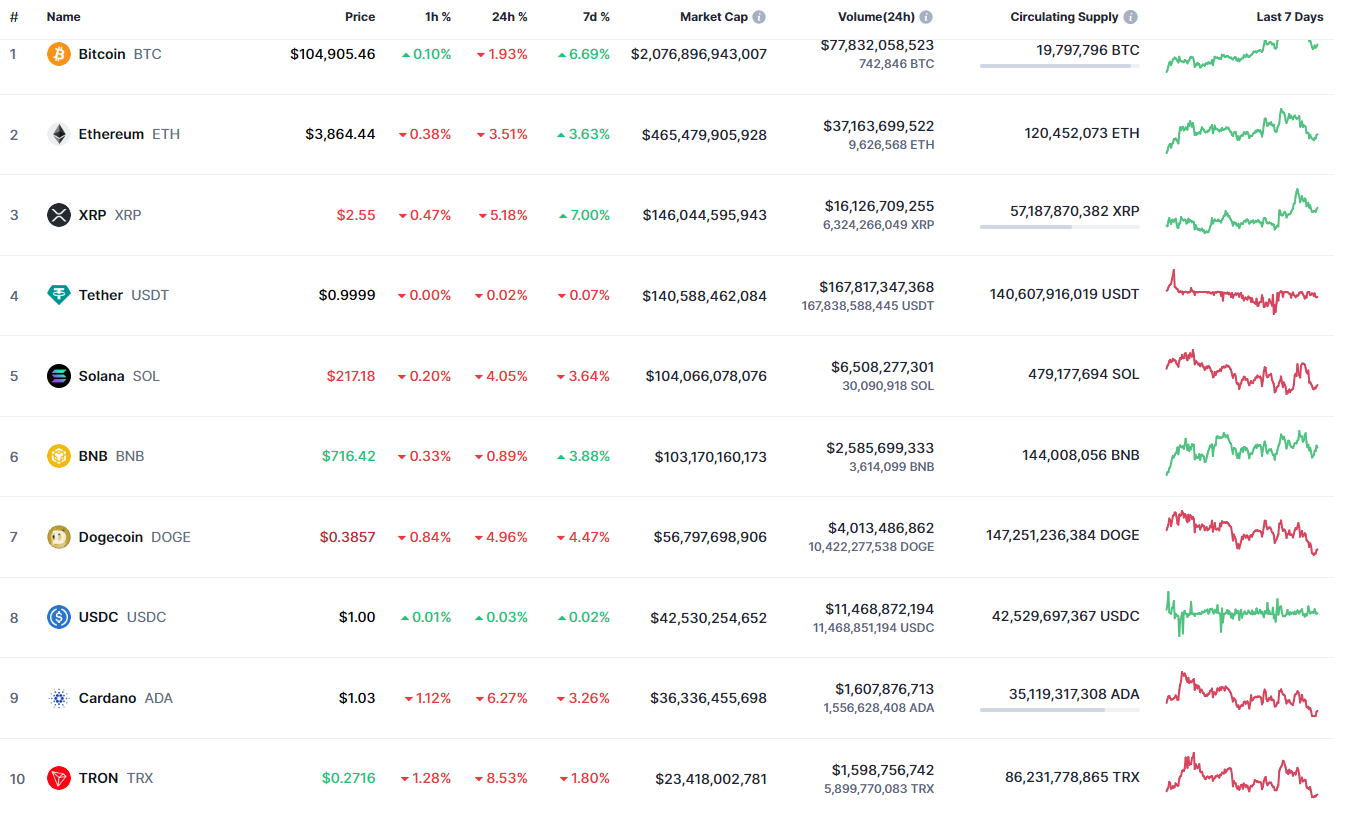Click the TRON logo icon
This screenshot has width=1347, height=815.
coord(59,778)
